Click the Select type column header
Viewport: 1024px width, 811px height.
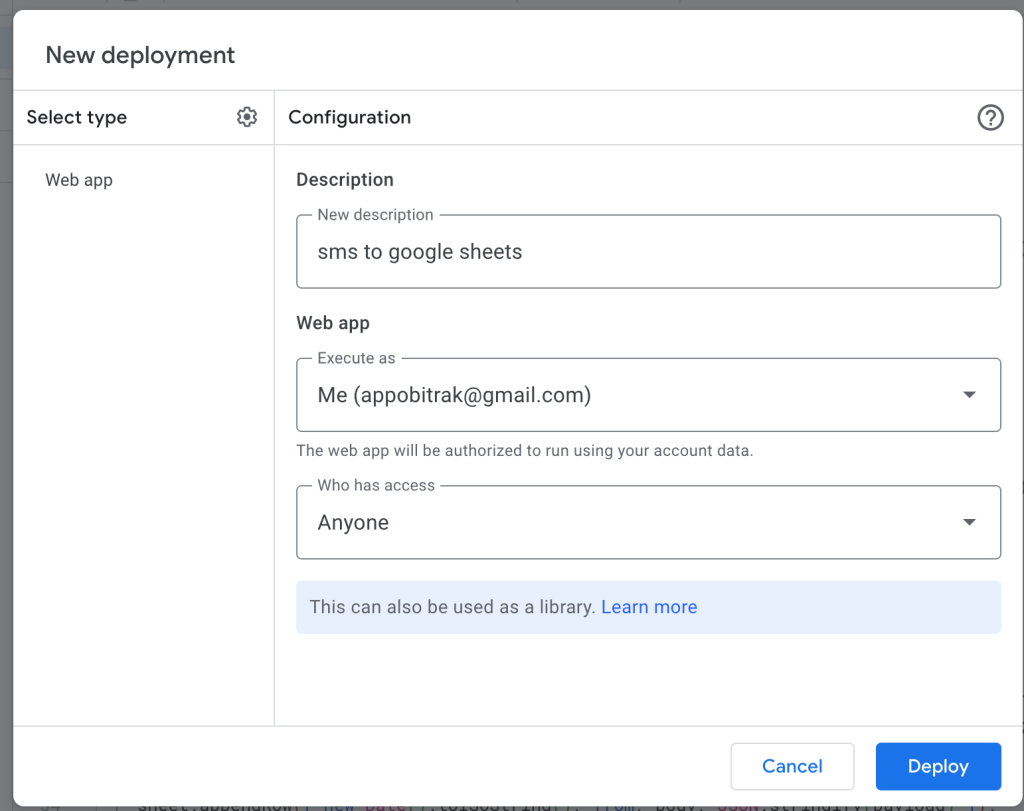tap(77, 117)
